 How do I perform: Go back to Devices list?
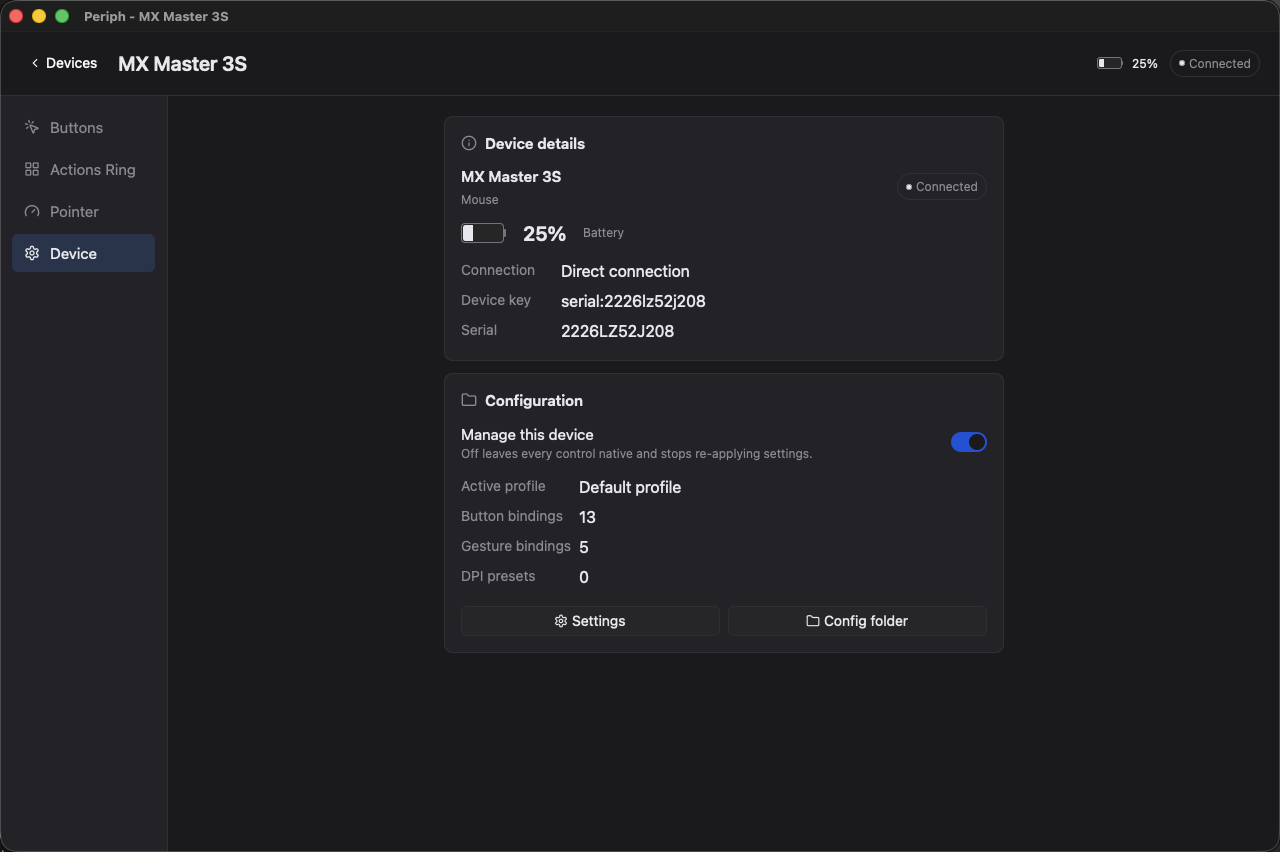64,63
